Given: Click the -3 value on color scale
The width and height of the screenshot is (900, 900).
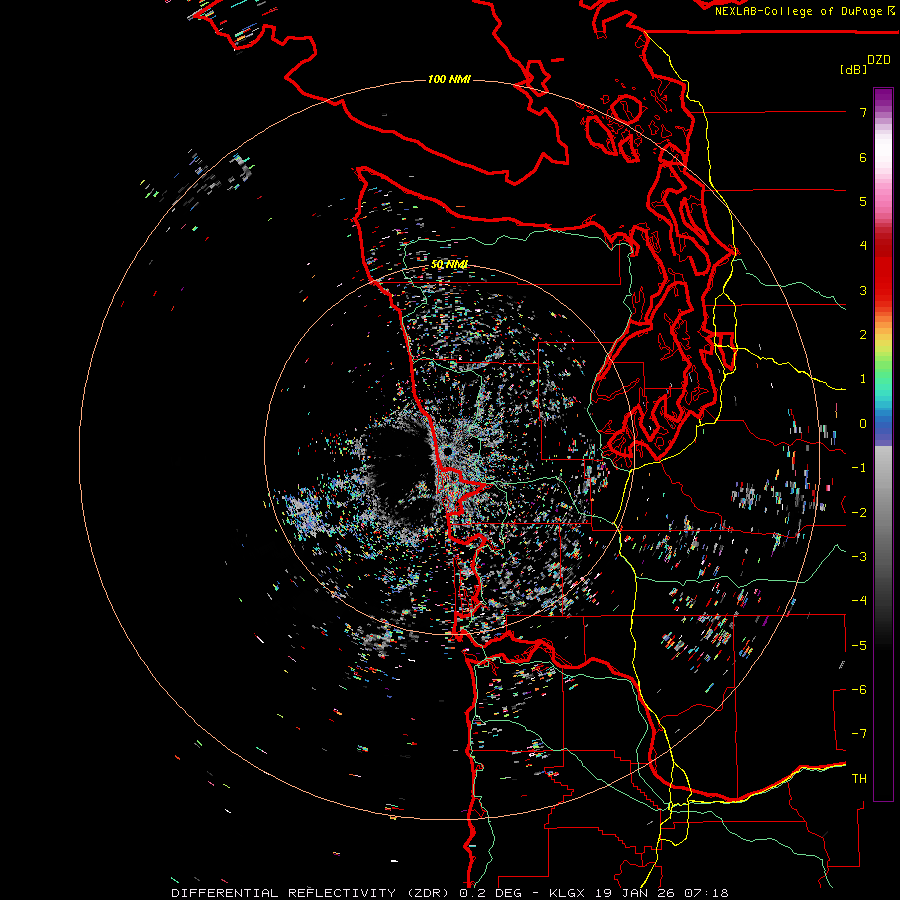Looking at the screenshot, I should click(x=859, y=556).
